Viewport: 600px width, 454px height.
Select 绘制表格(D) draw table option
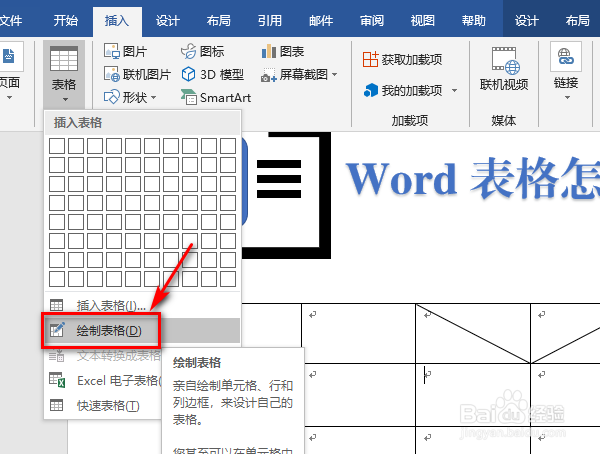[142, 330]
